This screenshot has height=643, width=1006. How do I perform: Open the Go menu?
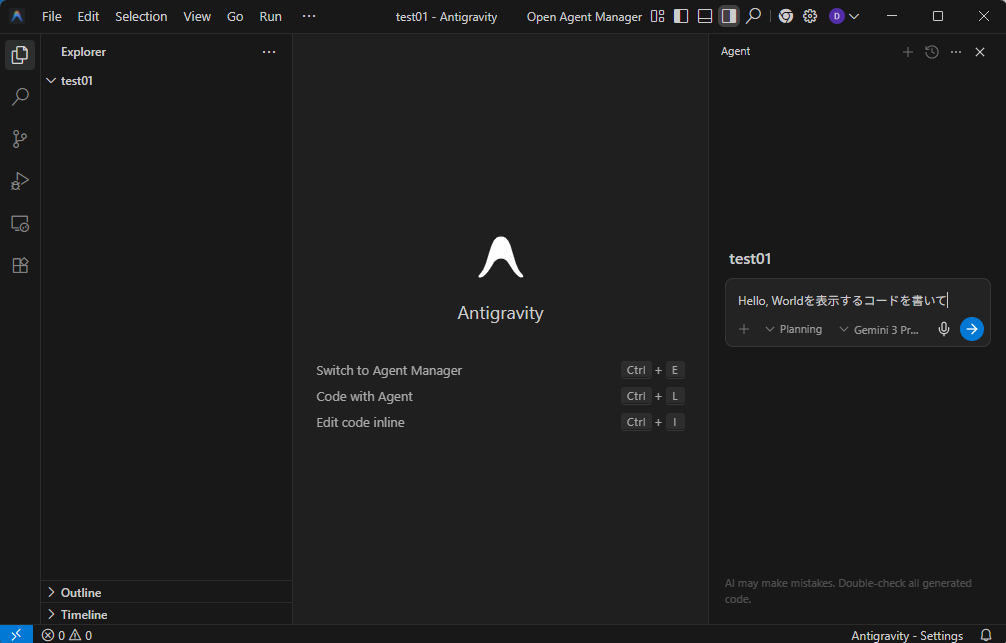(235, 17)
